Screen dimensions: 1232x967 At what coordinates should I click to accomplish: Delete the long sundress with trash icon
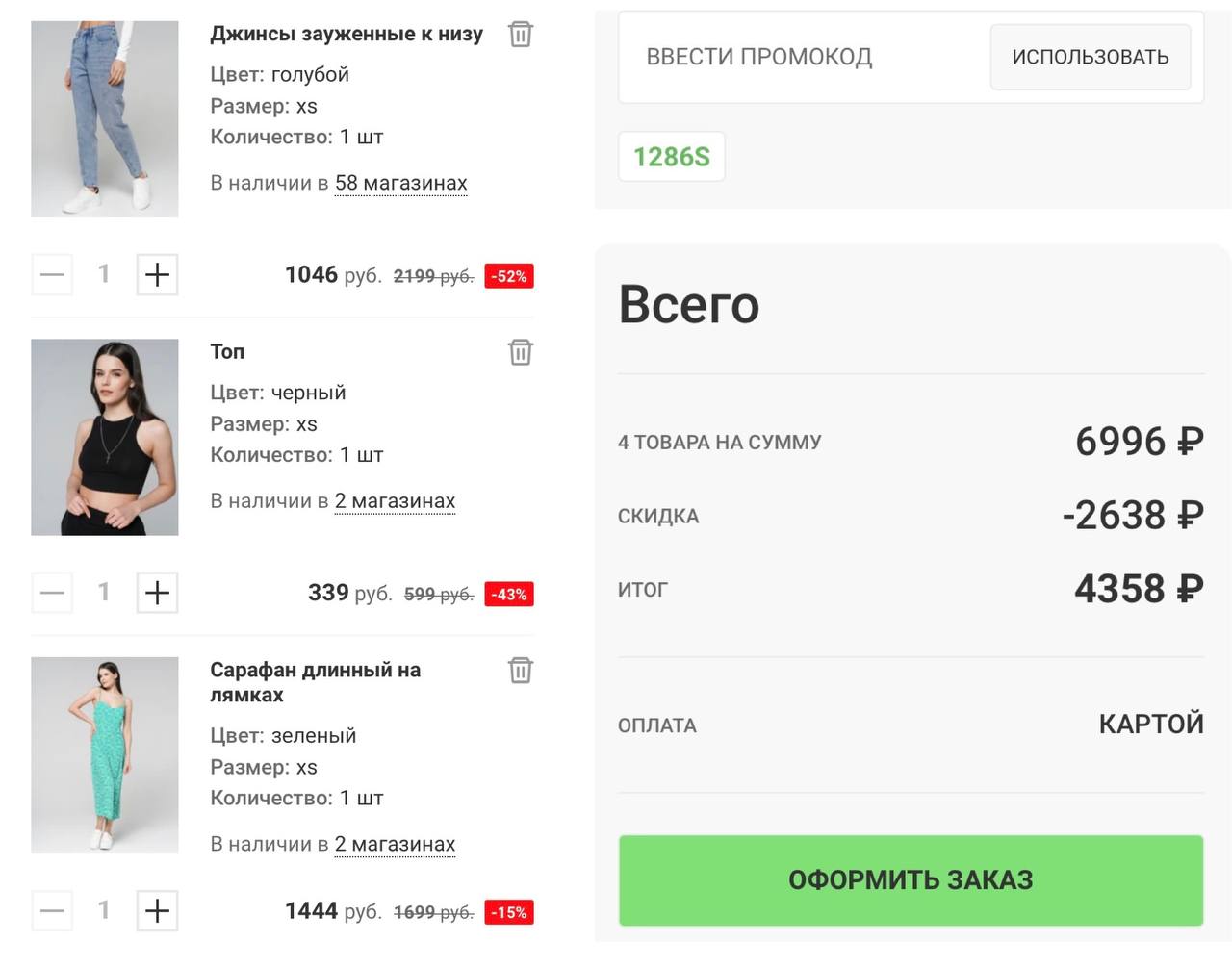(x=520, y=670)
